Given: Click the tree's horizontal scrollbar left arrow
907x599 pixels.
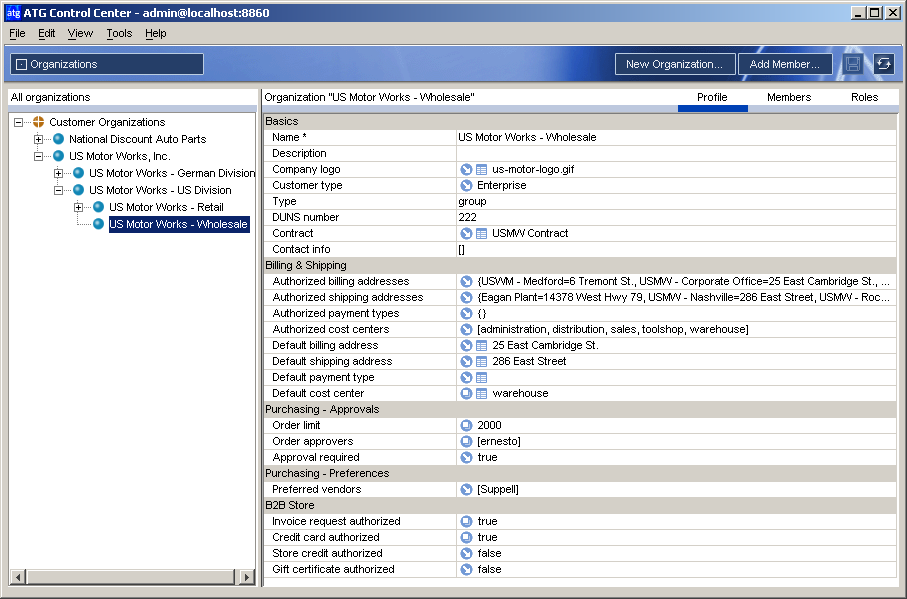Looking at the screenshot, I should pos(18,576).
